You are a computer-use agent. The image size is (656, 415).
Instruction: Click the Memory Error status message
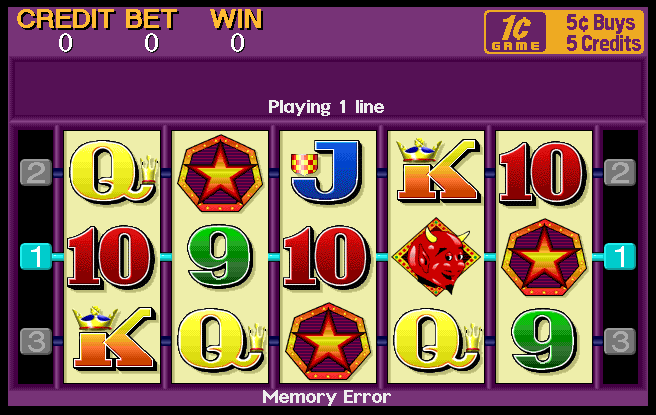[x=326, y=397]
